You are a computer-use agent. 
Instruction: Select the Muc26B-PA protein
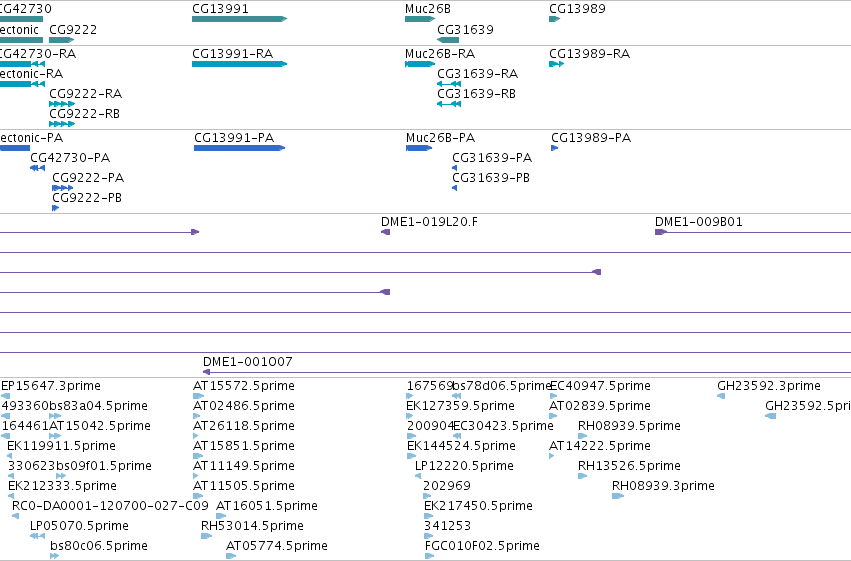coord(441,138)
